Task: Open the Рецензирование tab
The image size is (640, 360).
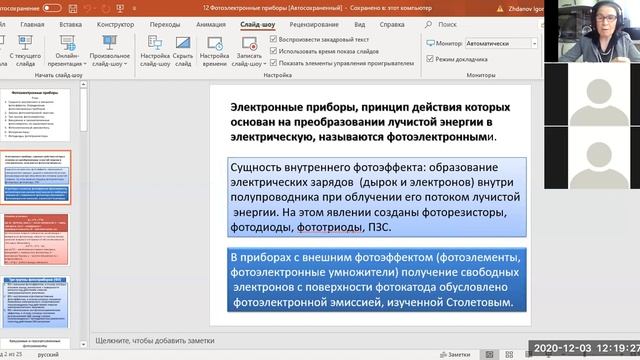Action: click(314, 24)
